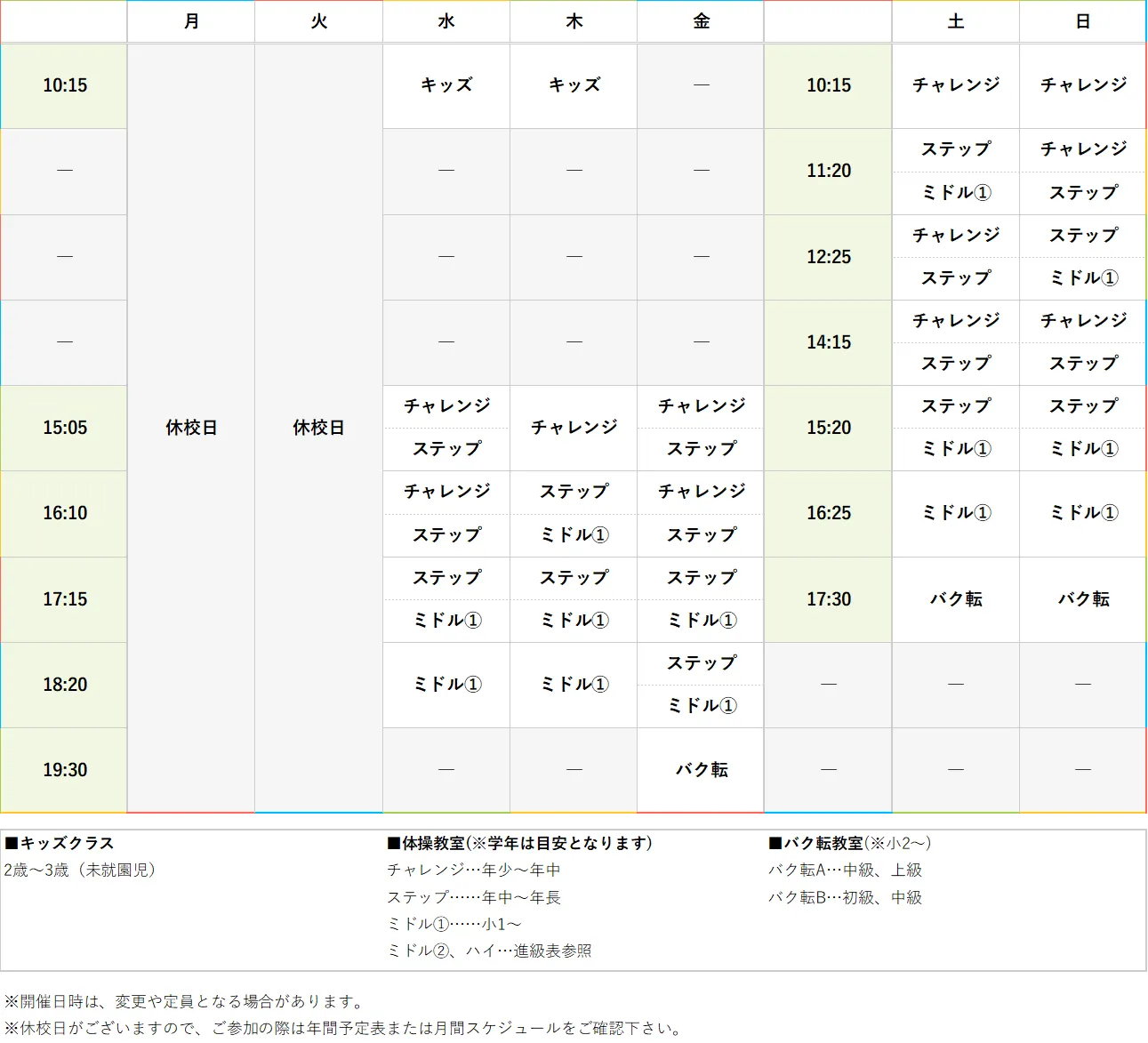The image size is (1148, 1043).
Task: Click Sunday's バク転 class cell
Action: coord(1081,599)
